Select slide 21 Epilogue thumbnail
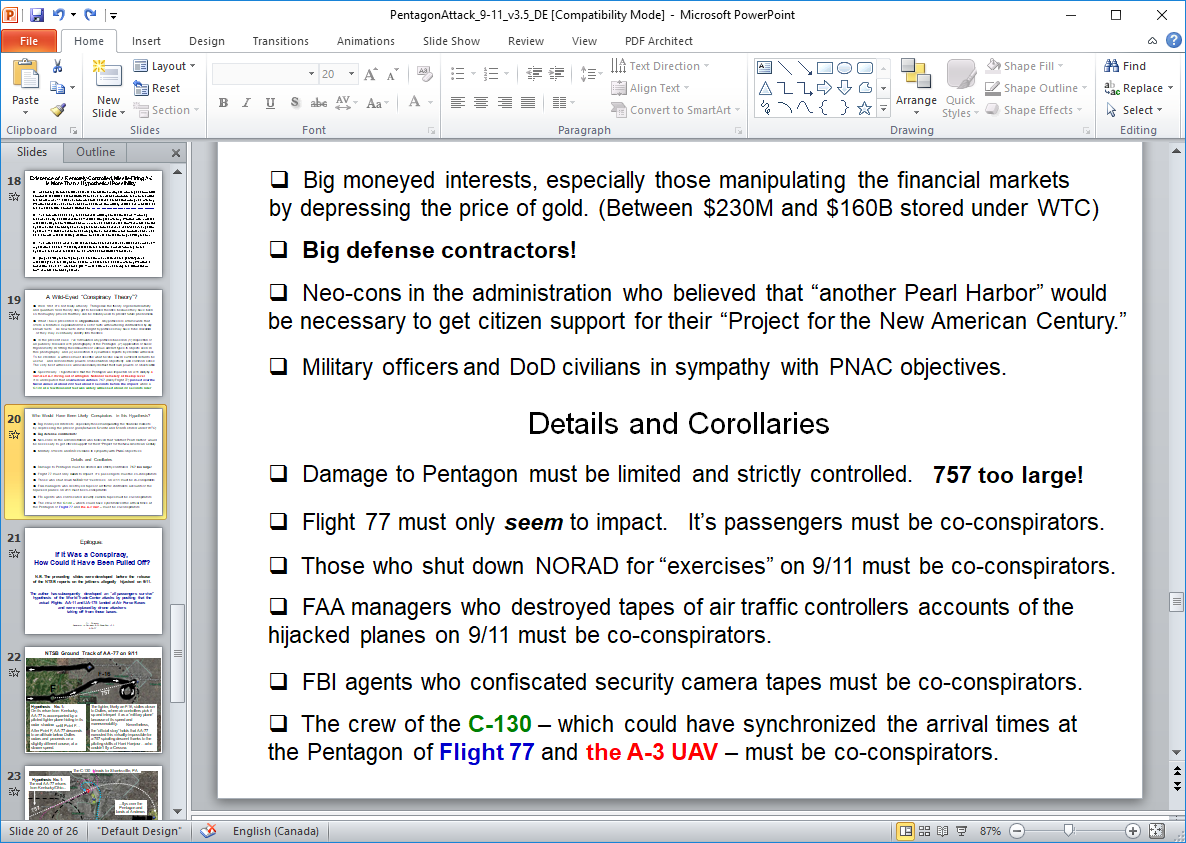The width and height of the screenshot is (1186, 843). point(93,581)
